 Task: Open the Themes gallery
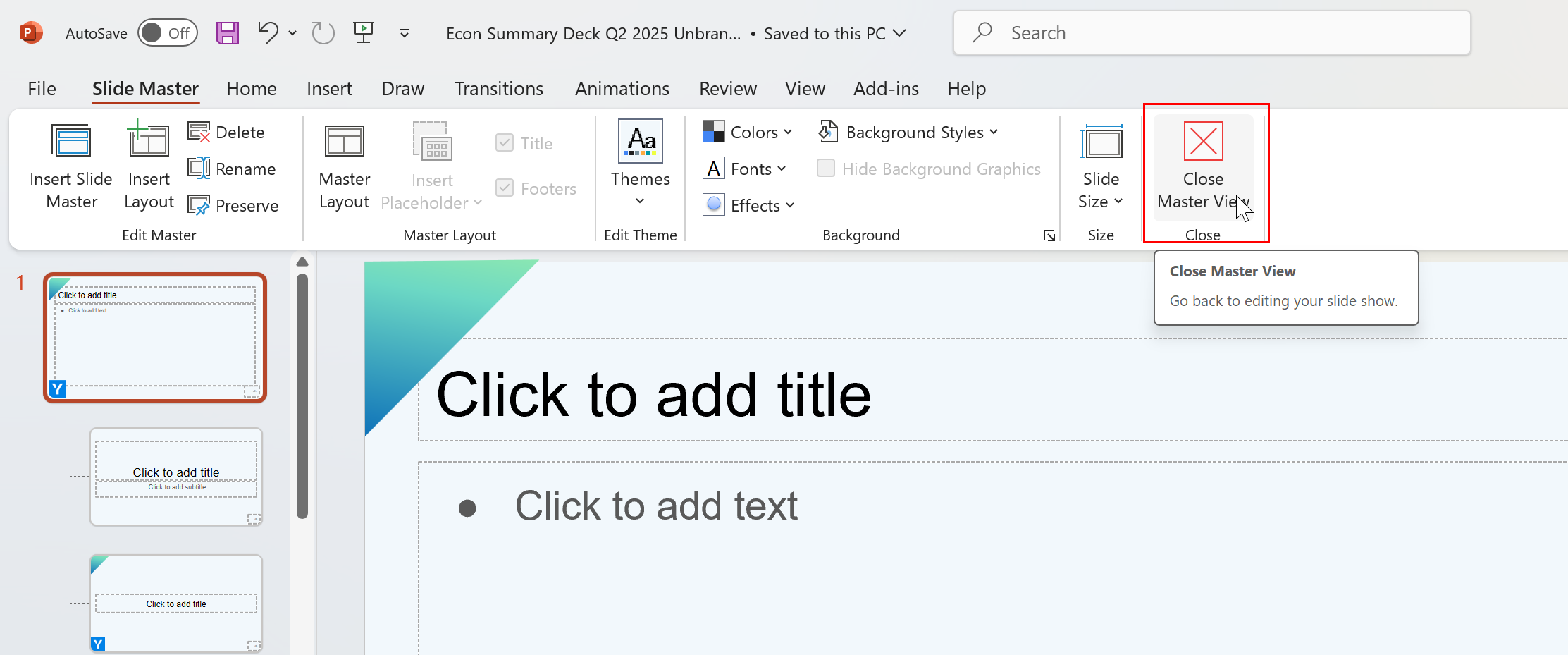(x=640, y=164)
